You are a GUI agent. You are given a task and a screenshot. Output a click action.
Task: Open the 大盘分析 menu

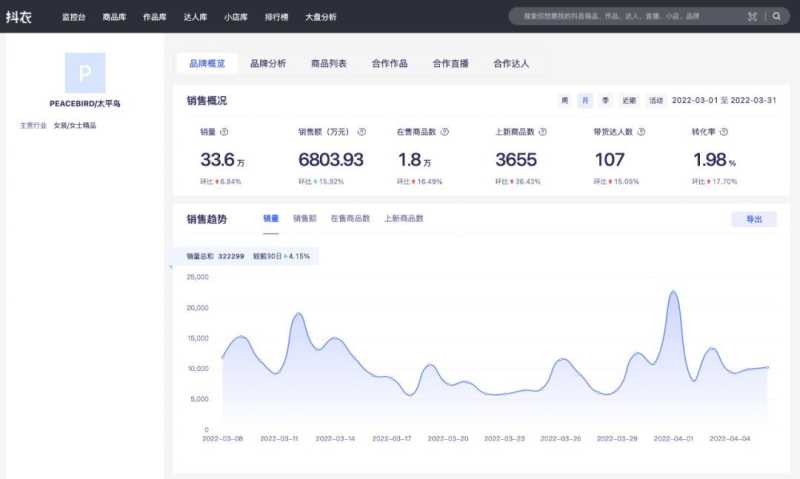point(321,17)
